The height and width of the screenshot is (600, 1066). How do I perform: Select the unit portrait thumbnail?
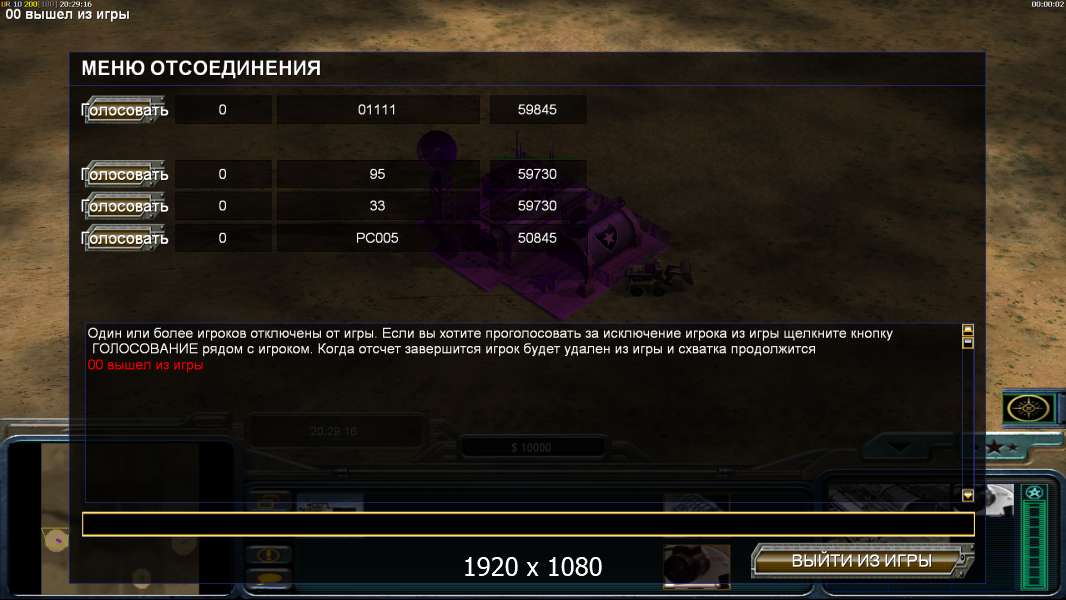pyautogui.click(x=697, y=565)
